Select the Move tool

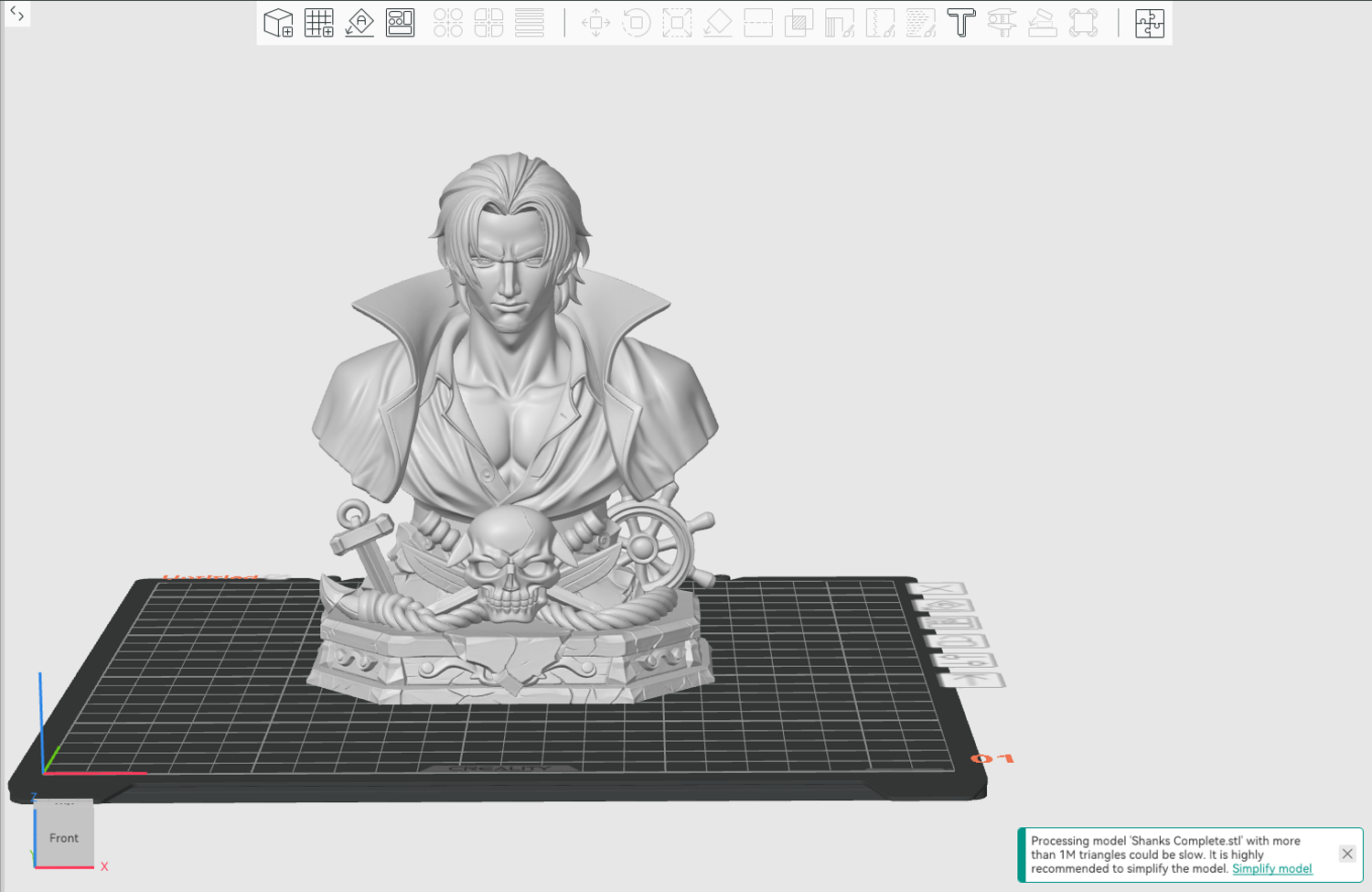(x=595, y=23)
